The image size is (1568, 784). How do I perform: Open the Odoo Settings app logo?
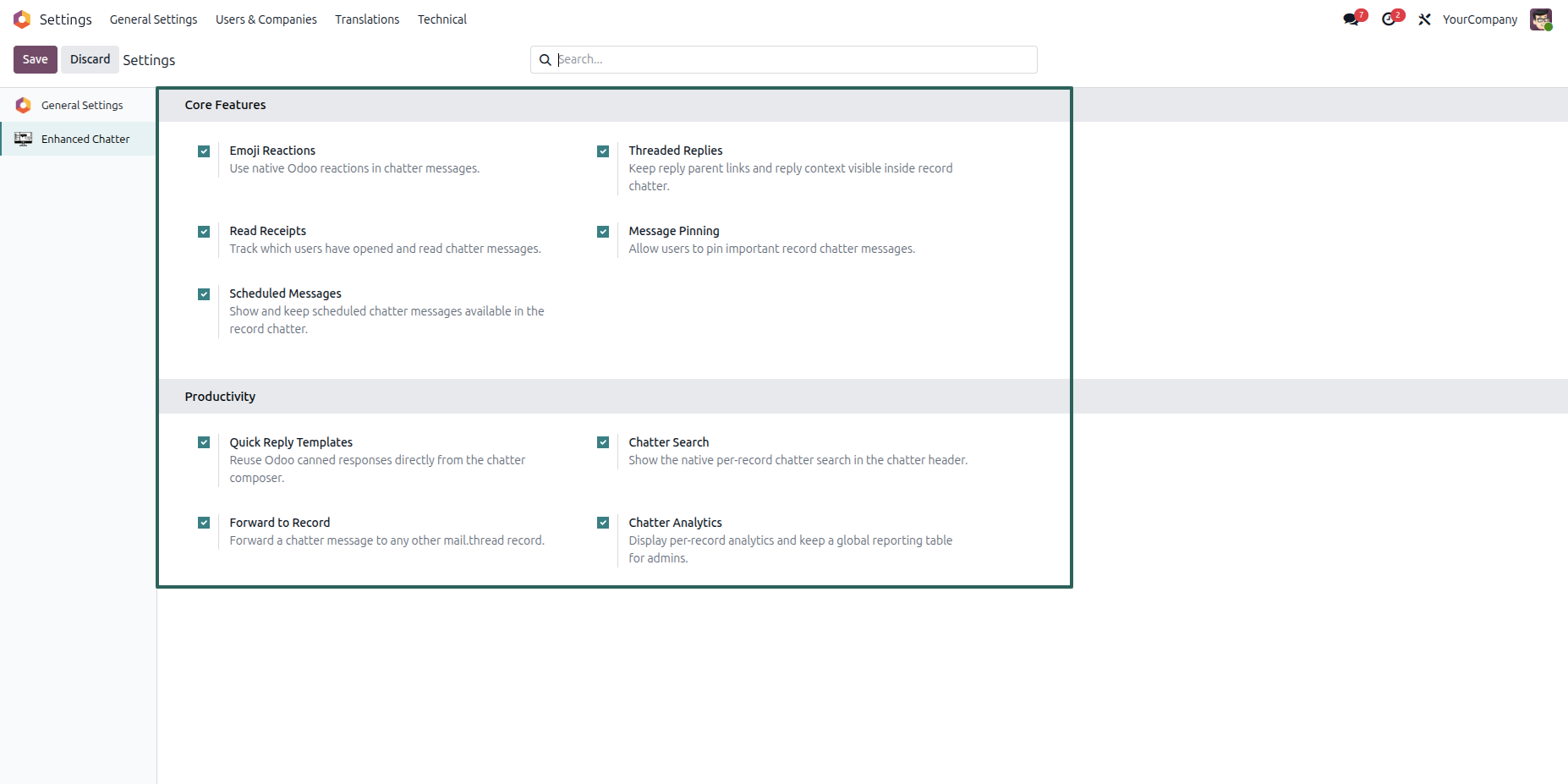[x=22, y=19]
